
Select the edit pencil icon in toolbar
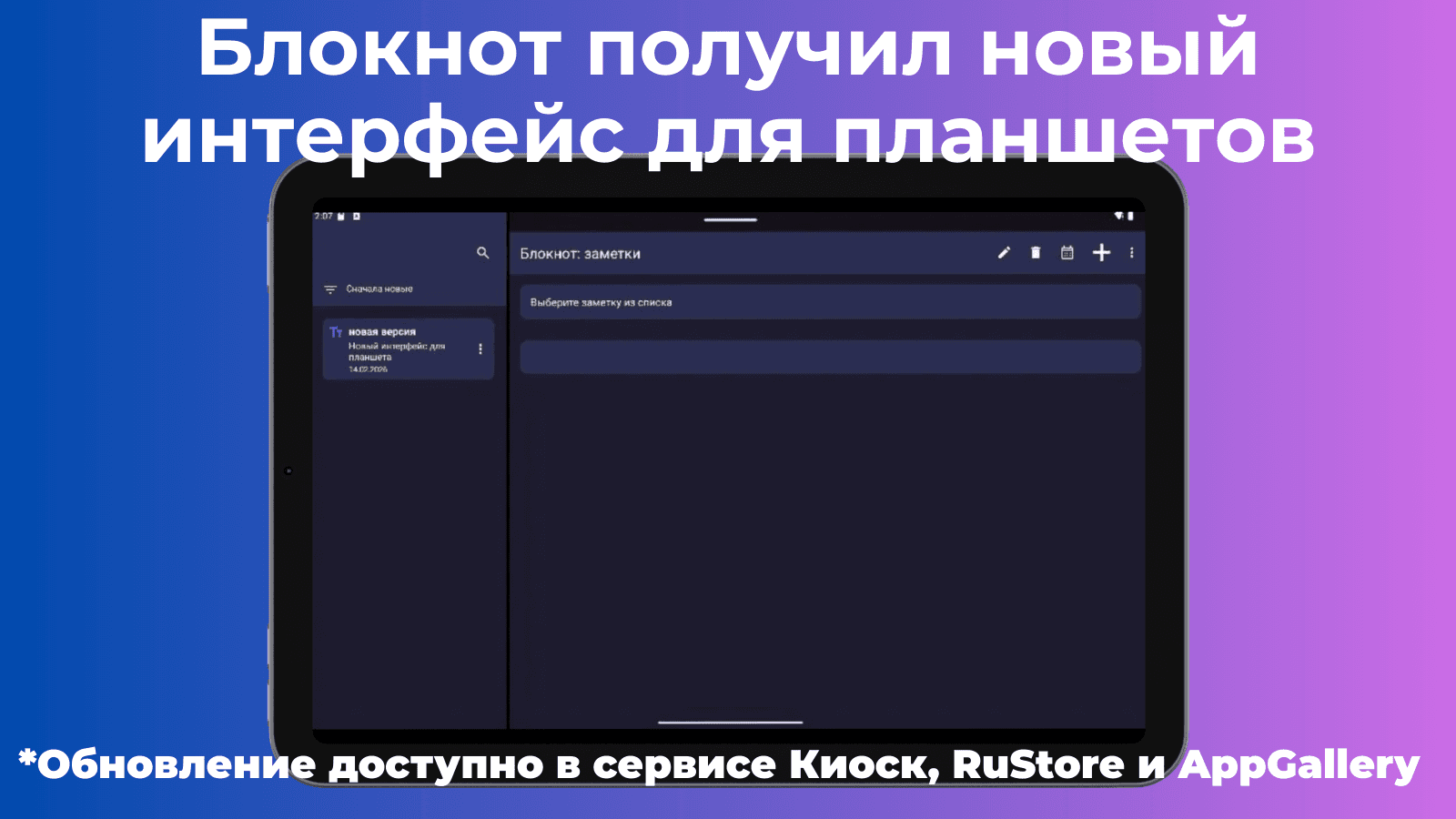point(1003,254)
